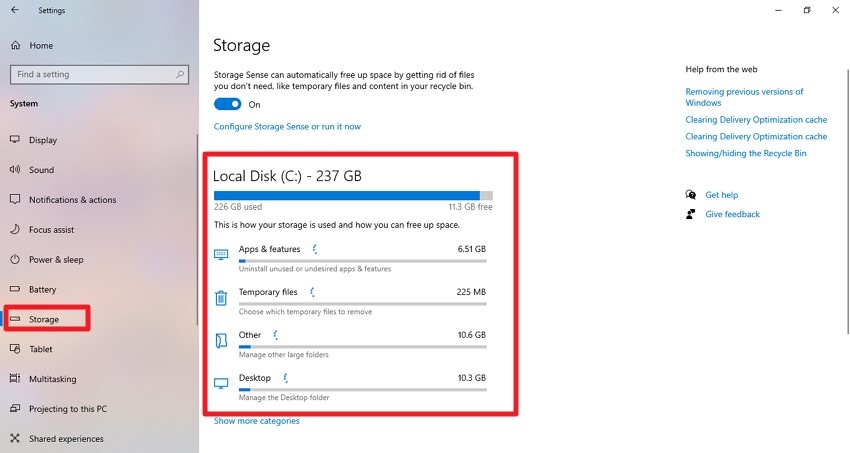The height and width of the screenshot is (453, 850).
Task: Click the Multitasking icon
Action: tap(15, 379)
